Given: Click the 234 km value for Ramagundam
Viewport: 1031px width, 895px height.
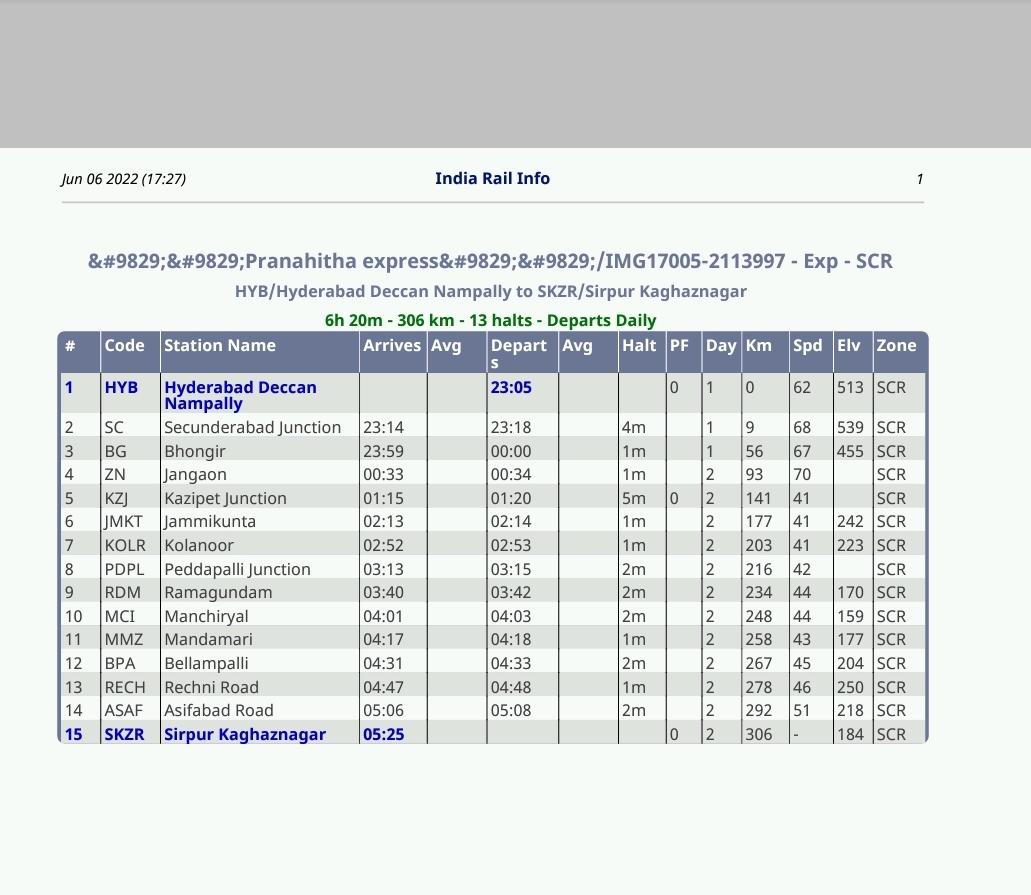Looking at the screenshot, I should click(x=758, y=593).
